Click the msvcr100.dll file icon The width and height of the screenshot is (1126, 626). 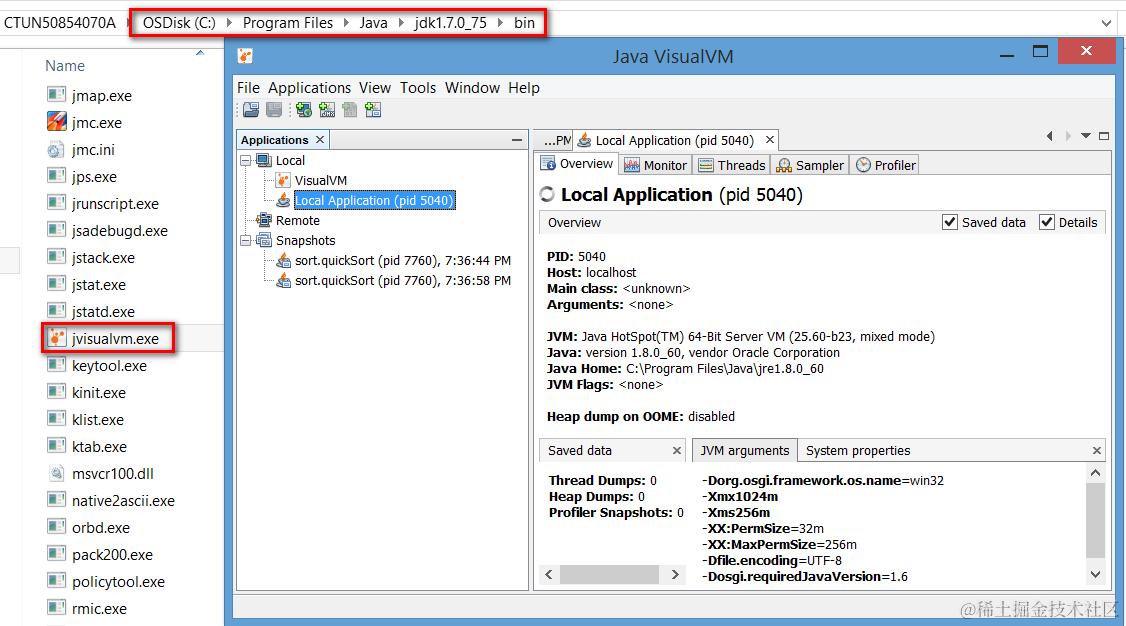pos(57,473)
